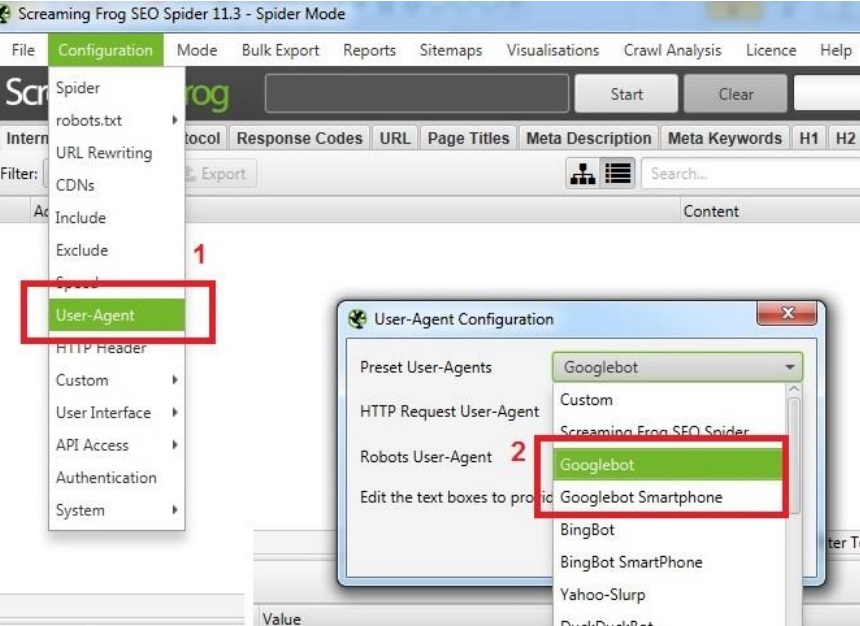Switch to Page Titles tab
Viewport: 860px width, 626px height.
coord(468,138)
